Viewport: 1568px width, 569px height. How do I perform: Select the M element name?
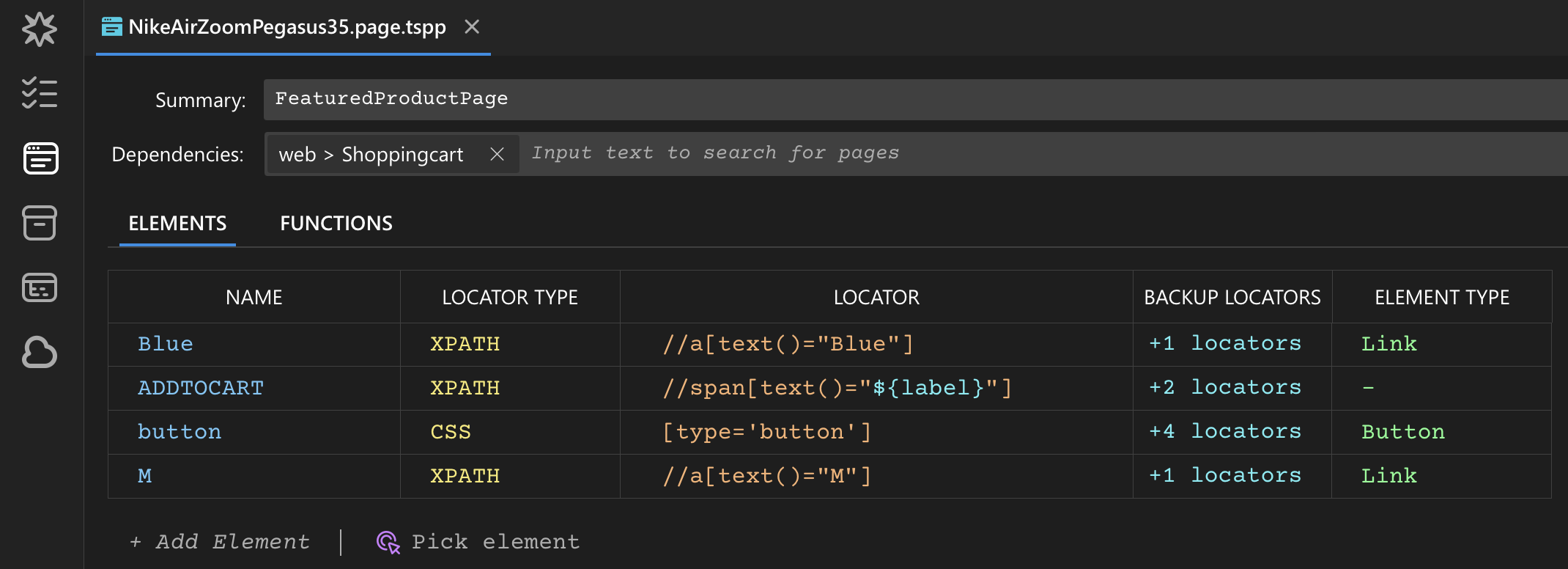point(145,476)
